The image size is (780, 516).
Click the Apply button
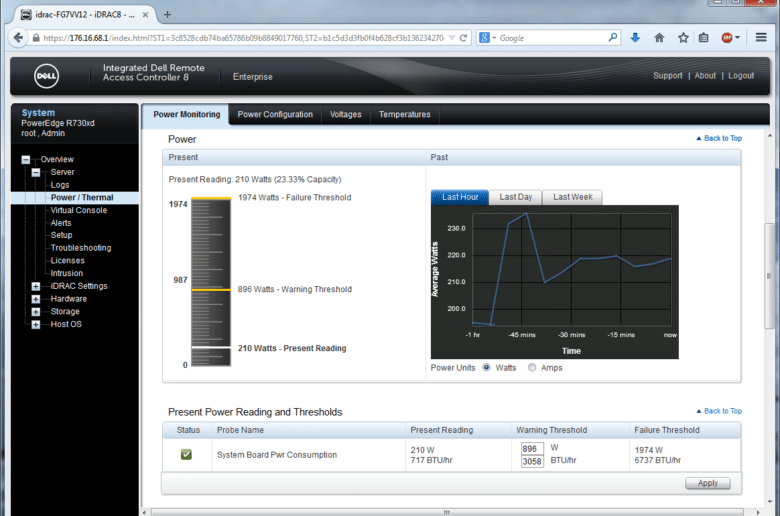click(x=707, y=483)
